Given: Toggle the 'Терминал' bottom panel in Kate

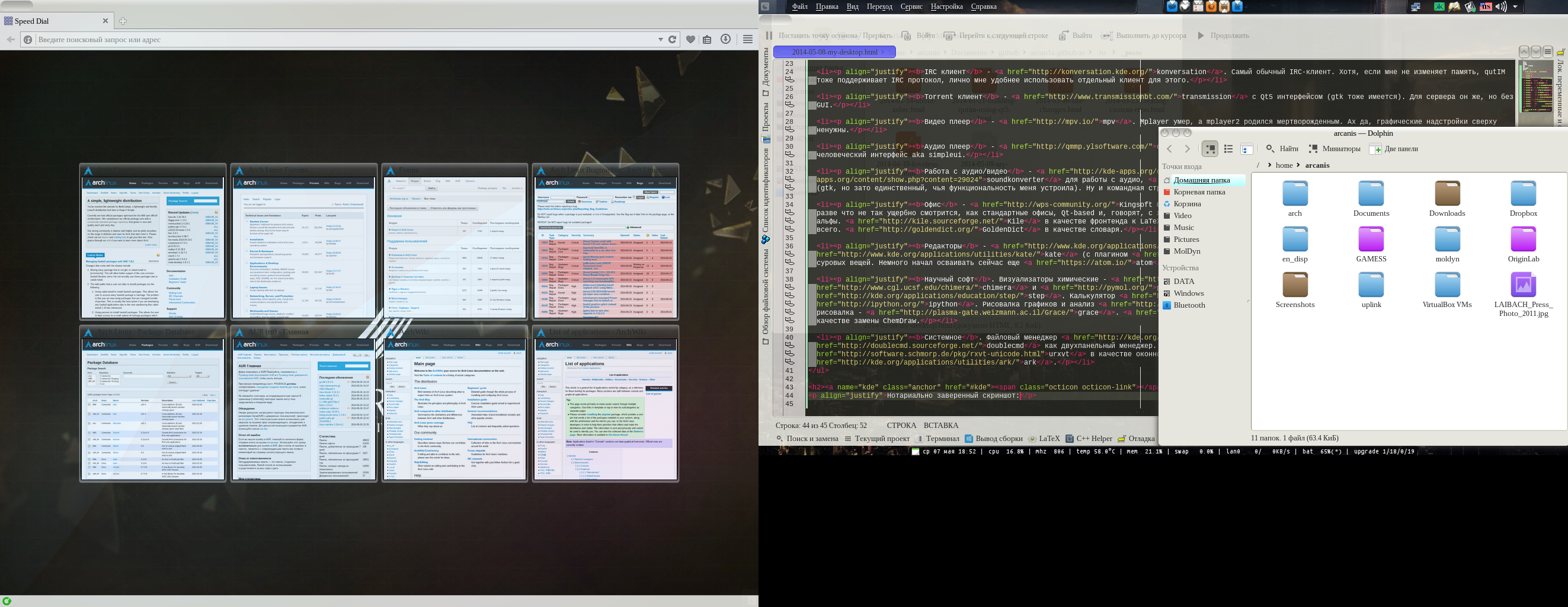Looking at the screenshot, I should 937,438.
